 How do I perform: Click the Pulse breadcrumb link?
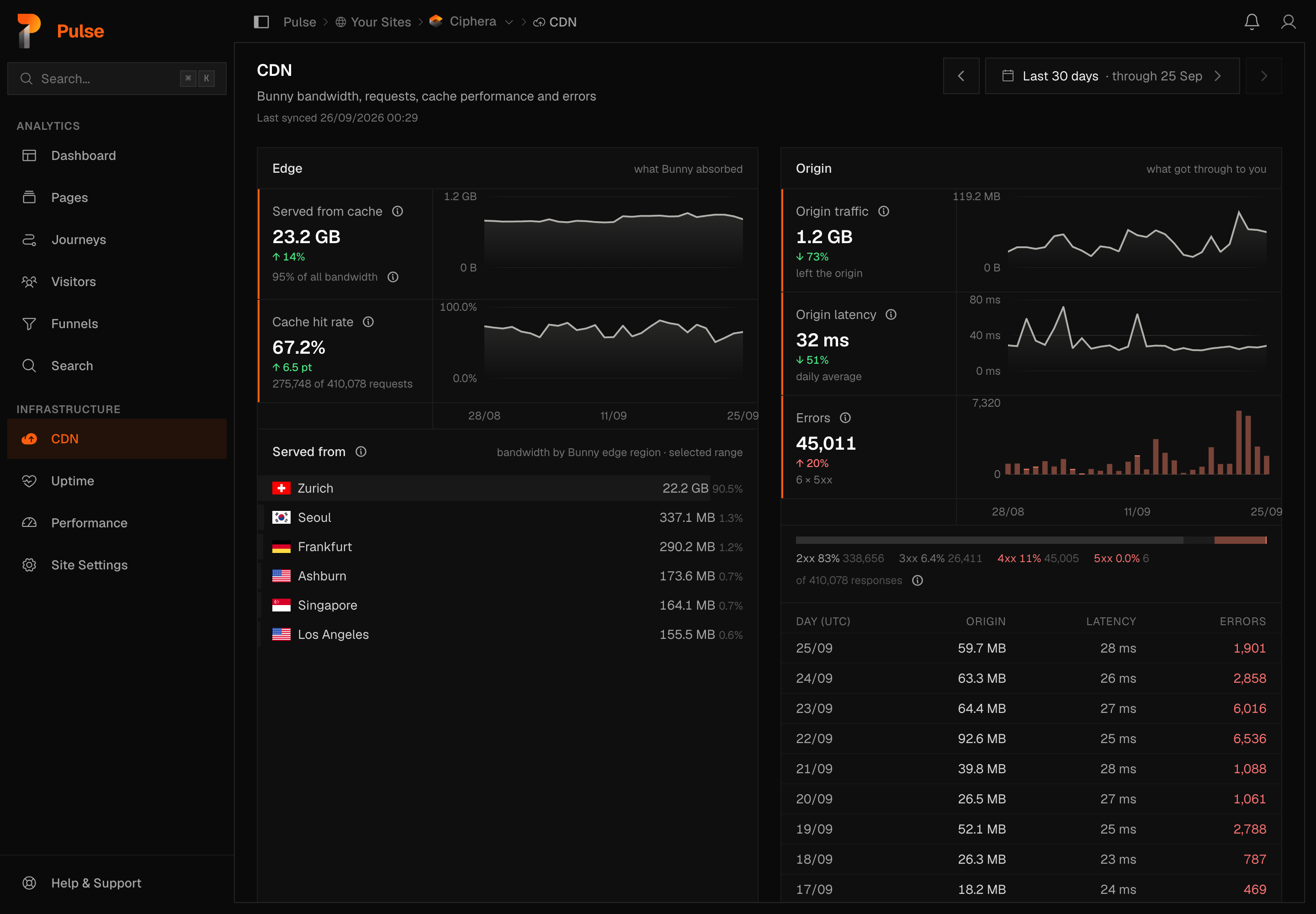[299, 22]
